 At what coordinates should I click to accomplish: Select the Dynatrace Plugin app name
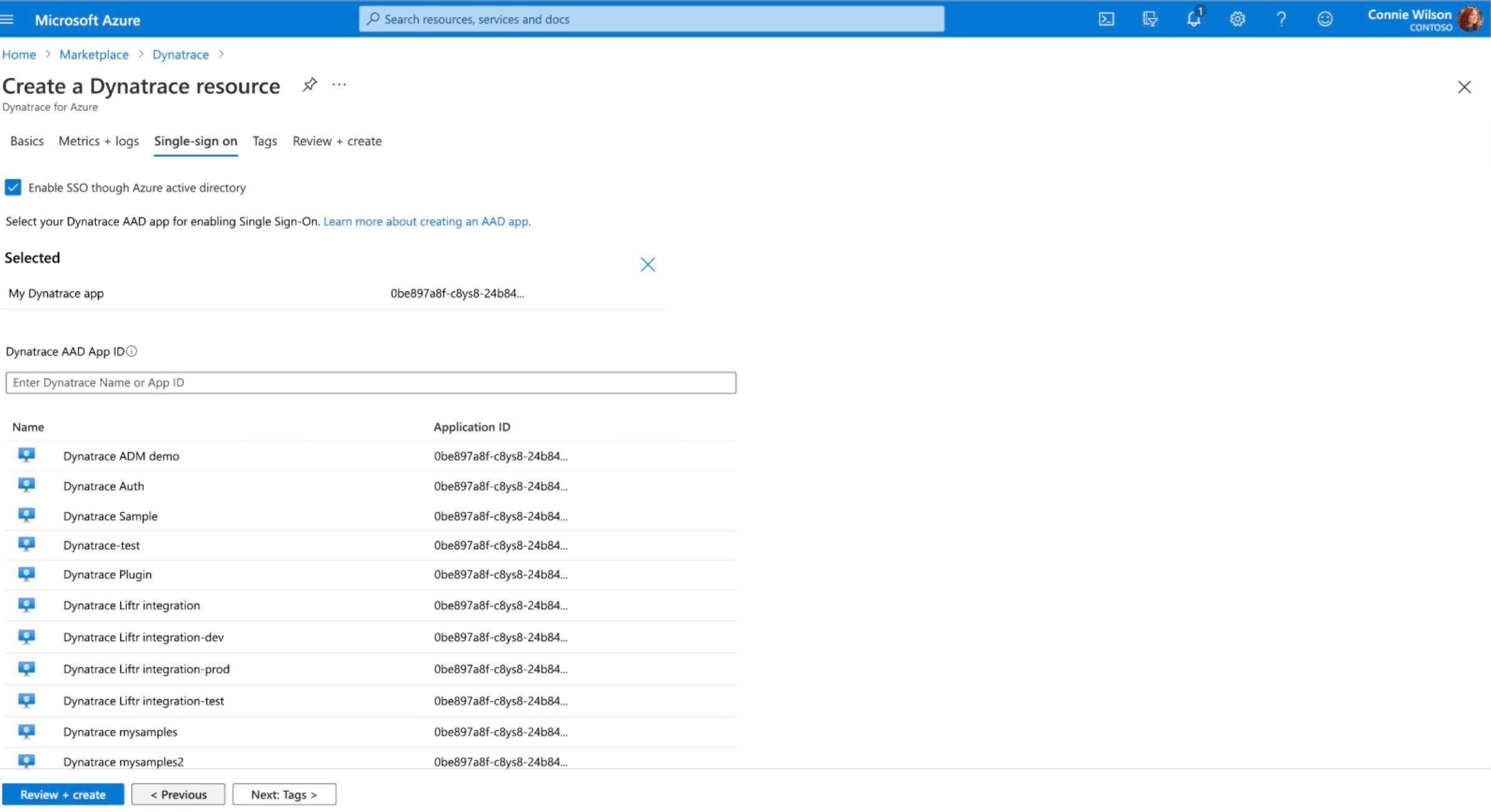tap(107, 574)
